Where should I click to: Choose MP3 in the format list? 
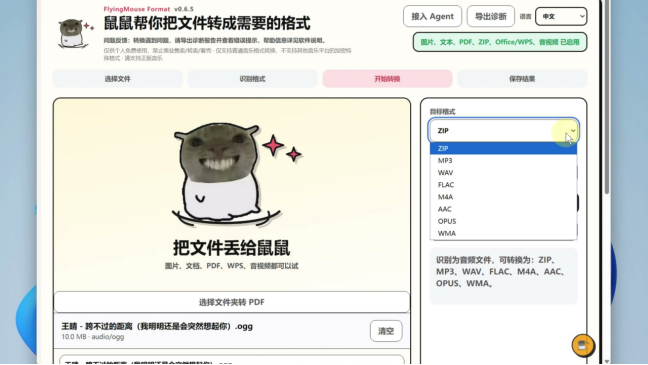[503, 160]
